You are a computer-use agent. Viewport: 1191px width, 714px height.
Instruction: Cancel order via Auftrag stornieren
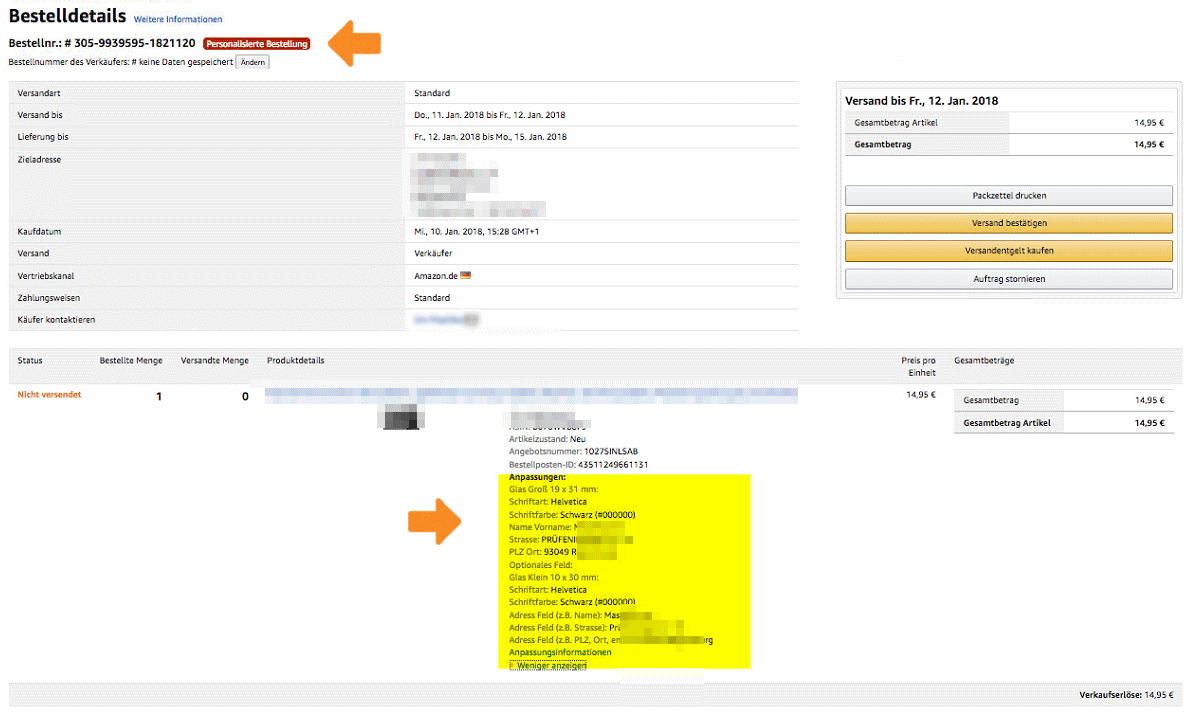tap(1008, 279)
